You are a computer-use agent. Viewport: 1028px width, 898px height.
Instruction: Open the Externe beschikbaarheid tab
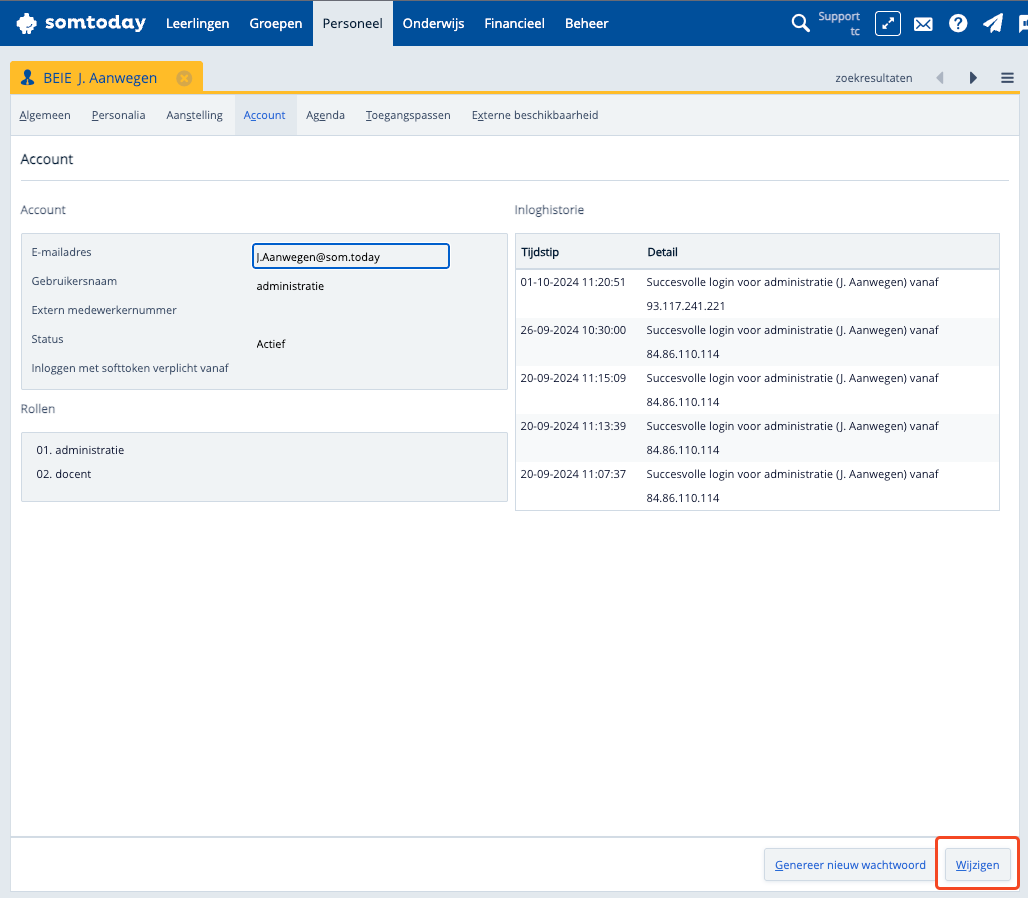[x=535, y=115]
